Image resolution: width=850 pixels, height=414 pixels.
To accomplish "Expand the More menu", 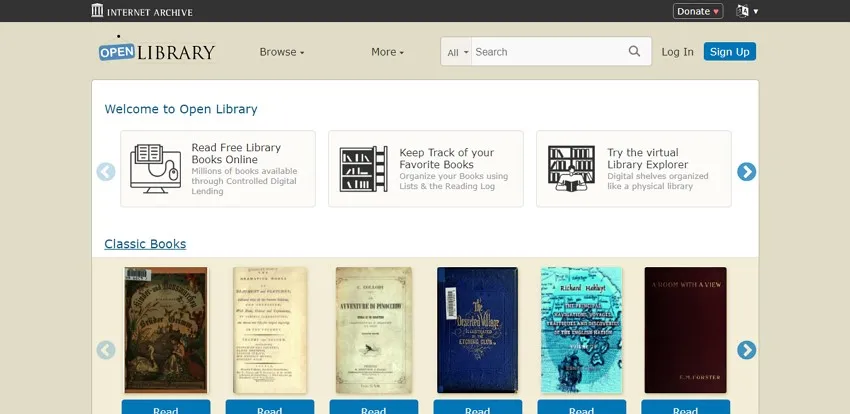I will pyautogui.click(x=388, y=52).
